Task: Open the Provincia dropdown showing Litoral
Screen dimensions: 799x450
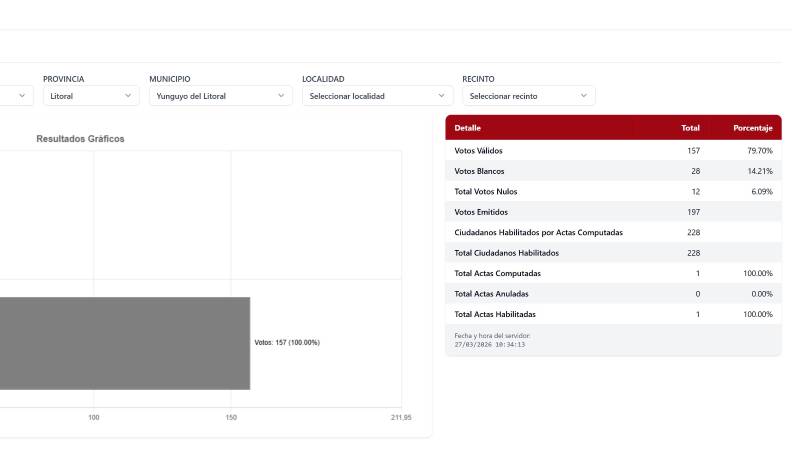Action: (x=90, y=96)
